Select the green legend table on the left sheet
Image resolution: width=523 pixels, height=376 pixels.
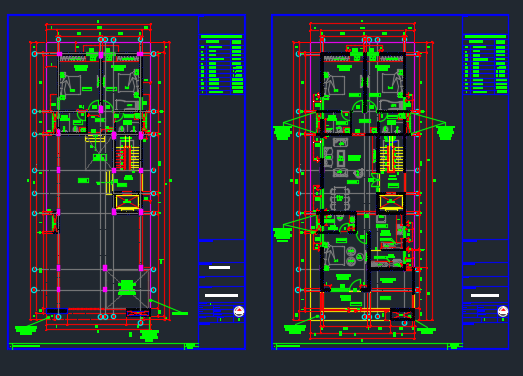(221, 64)
